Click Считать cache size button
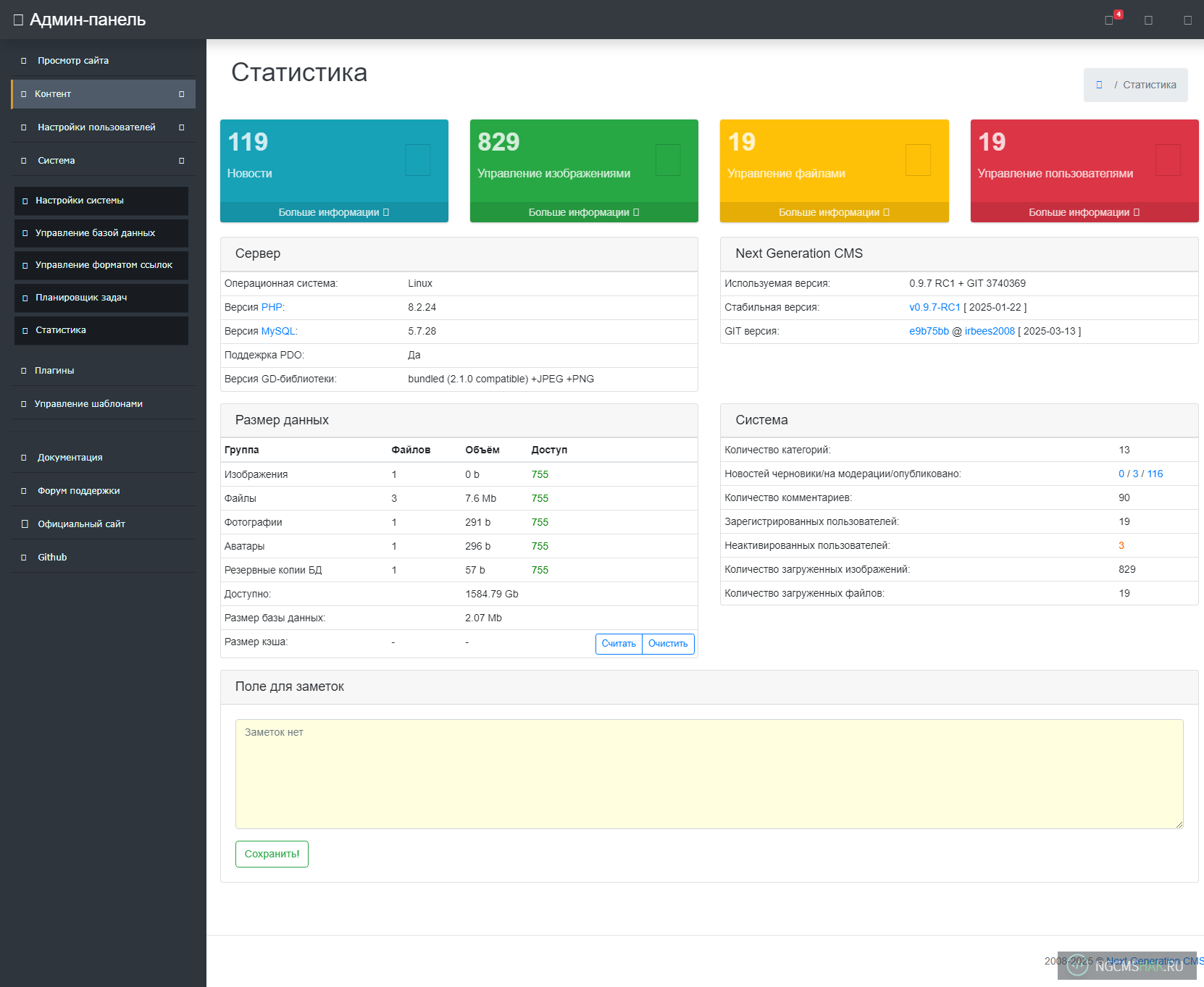This screenshot has width=1204, height=987. click(x=619, y=644)
